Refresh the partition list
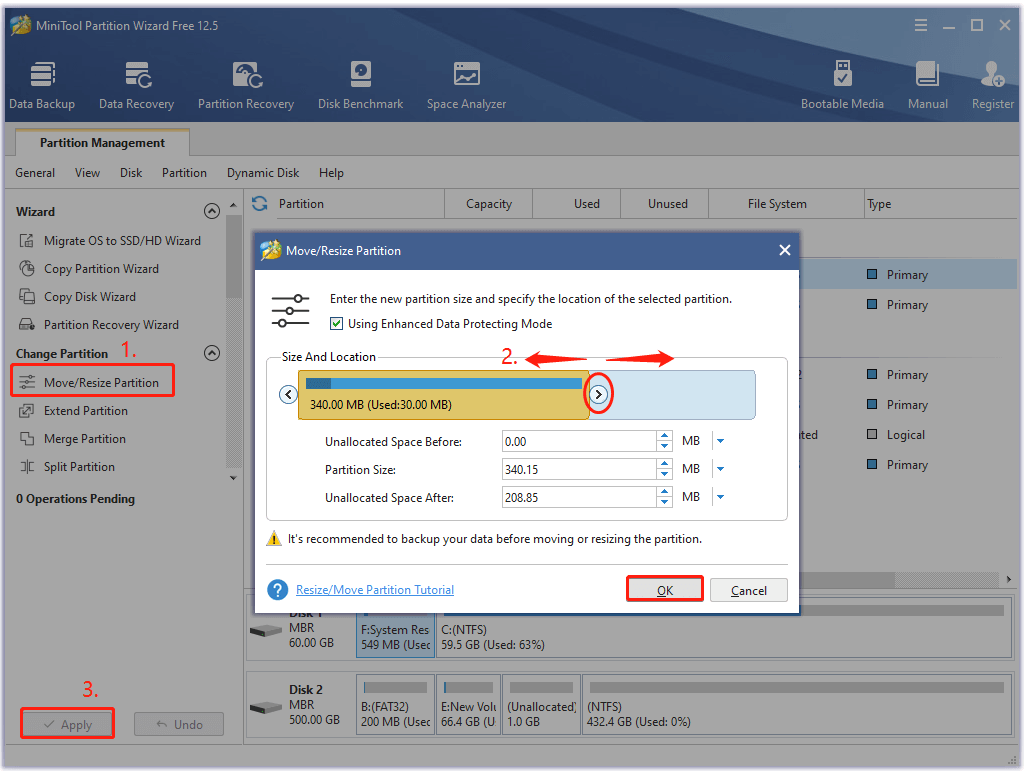This screenshot has height=774, width=1028. click(259, 203)
